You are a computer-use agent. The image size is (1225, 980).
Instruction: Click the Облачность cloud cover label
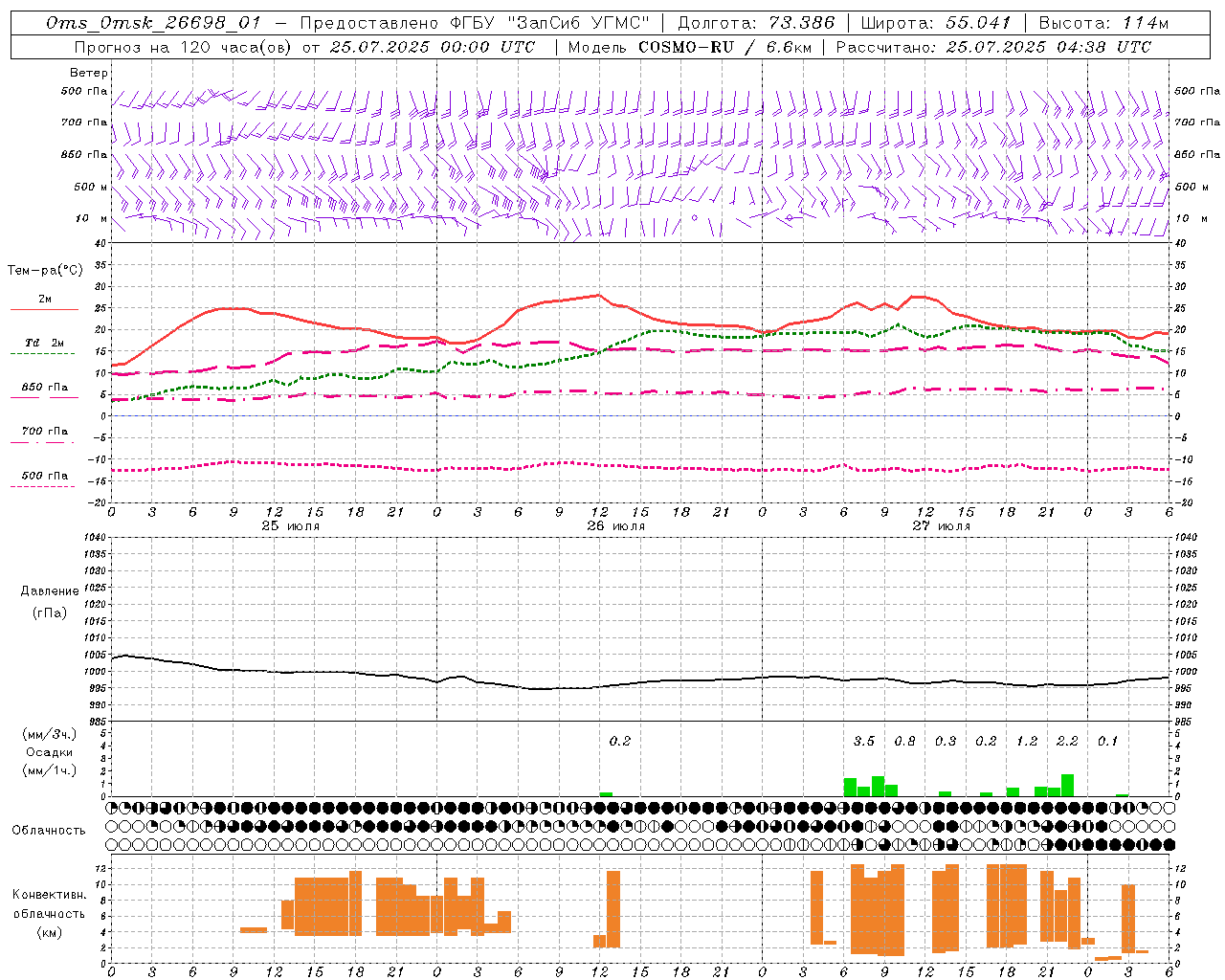click(x=49, y=830)
